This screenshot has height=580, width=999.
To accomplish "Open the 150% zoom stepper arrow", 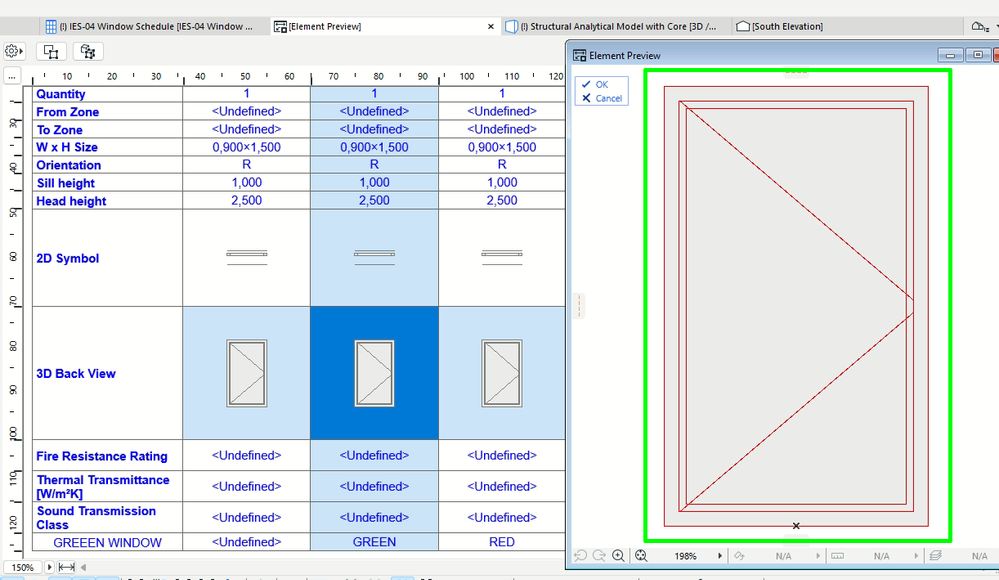I will point(49,567).
